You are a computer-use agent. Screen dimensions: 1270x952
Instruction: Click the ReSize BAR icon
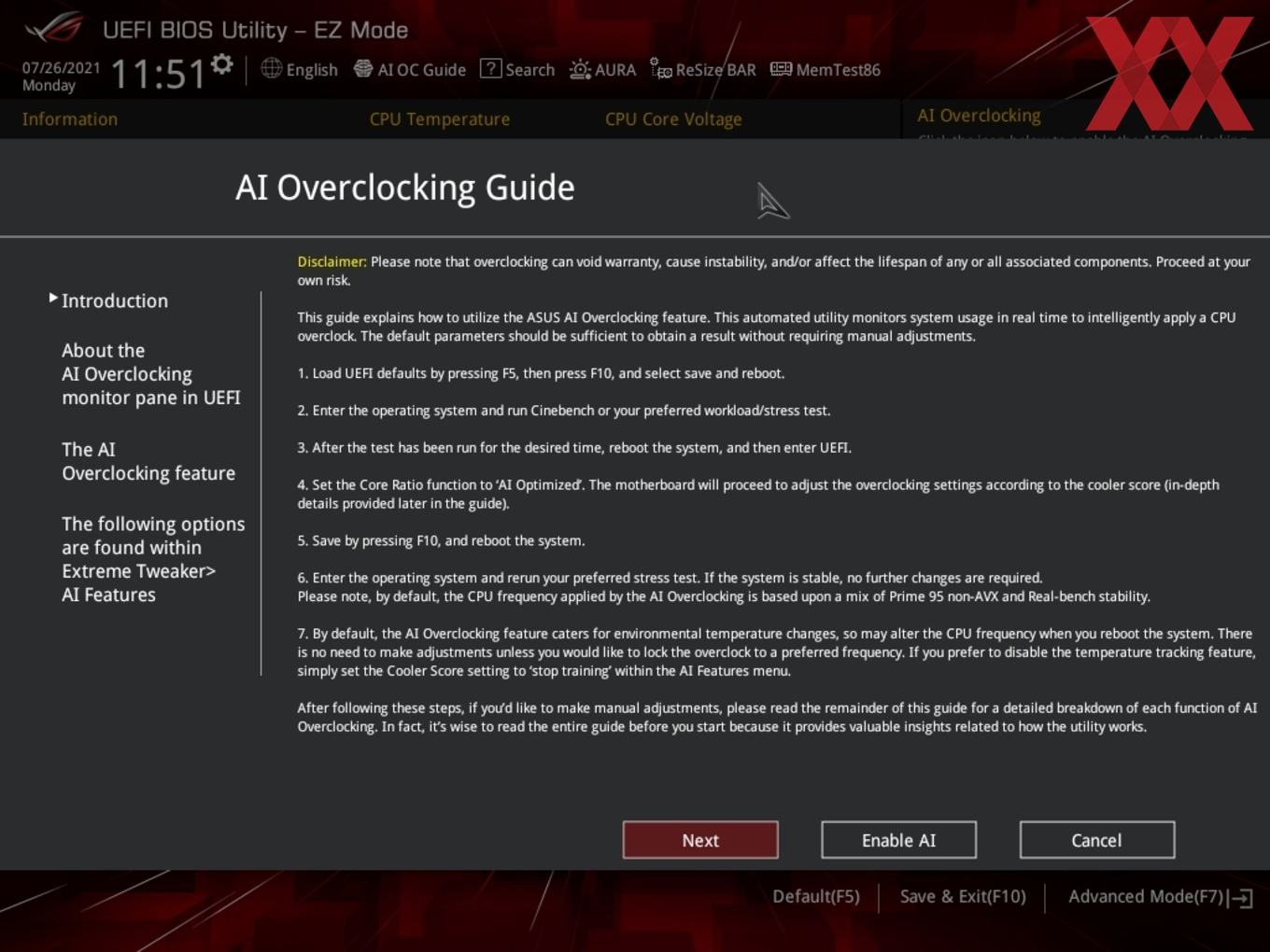[x=661, y=69]
